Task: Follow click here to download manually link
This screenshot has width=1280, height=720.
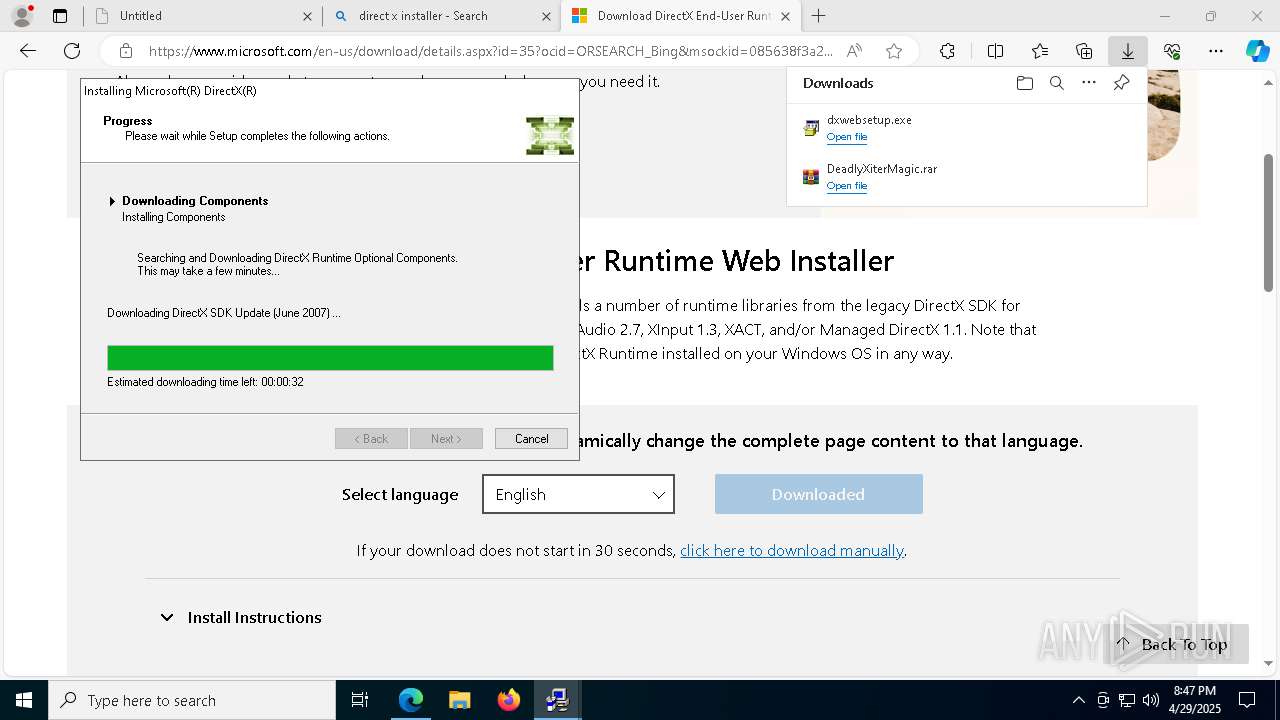Action: pyautogui.click(x=792, y=550)
